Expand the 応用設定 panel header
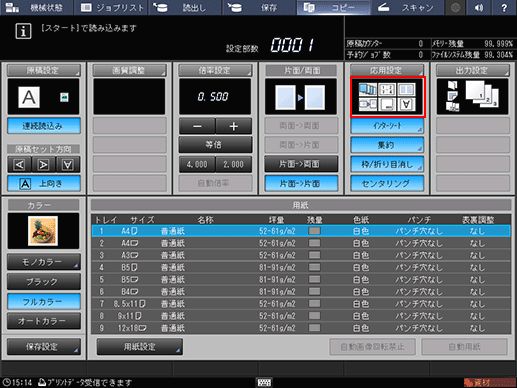 tap(387, 70)
